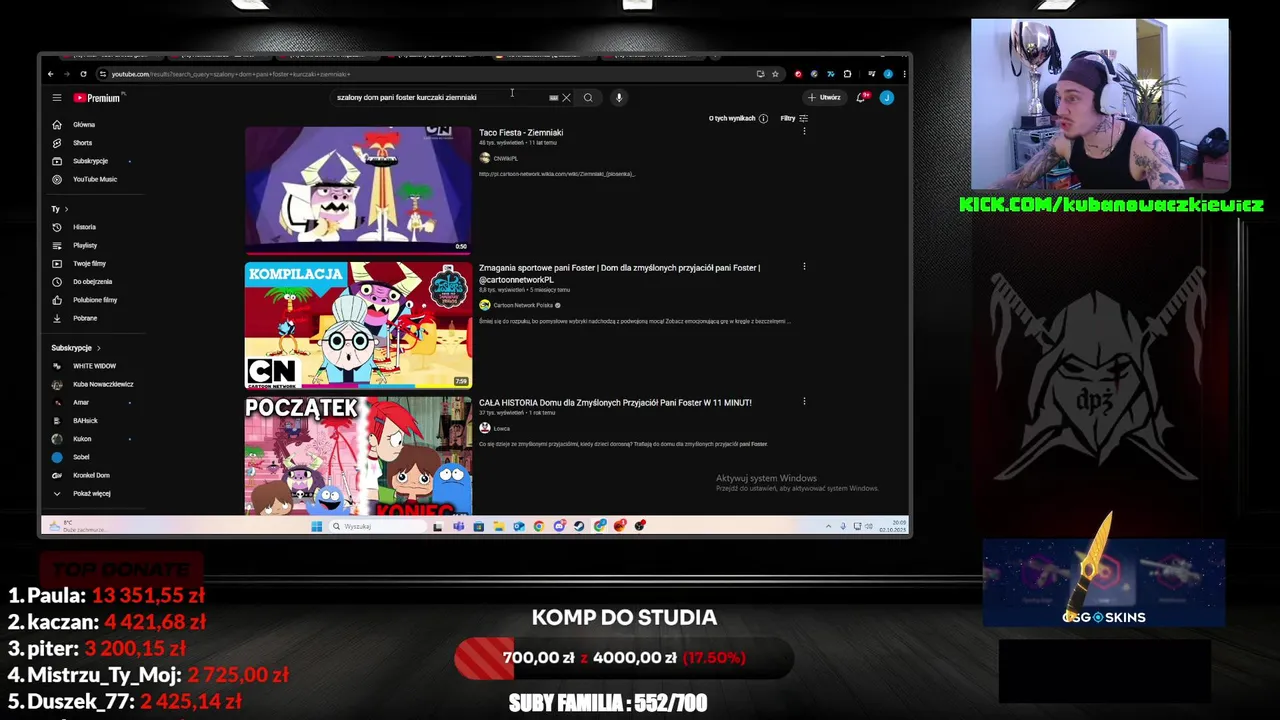Open the account avatar menu
1280x720 pixels.
(886, 98)
